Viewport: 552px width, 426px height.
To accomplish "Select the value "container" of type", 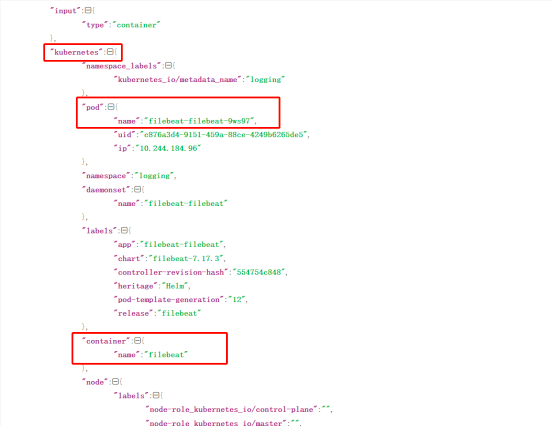I will tap(137, 25).
